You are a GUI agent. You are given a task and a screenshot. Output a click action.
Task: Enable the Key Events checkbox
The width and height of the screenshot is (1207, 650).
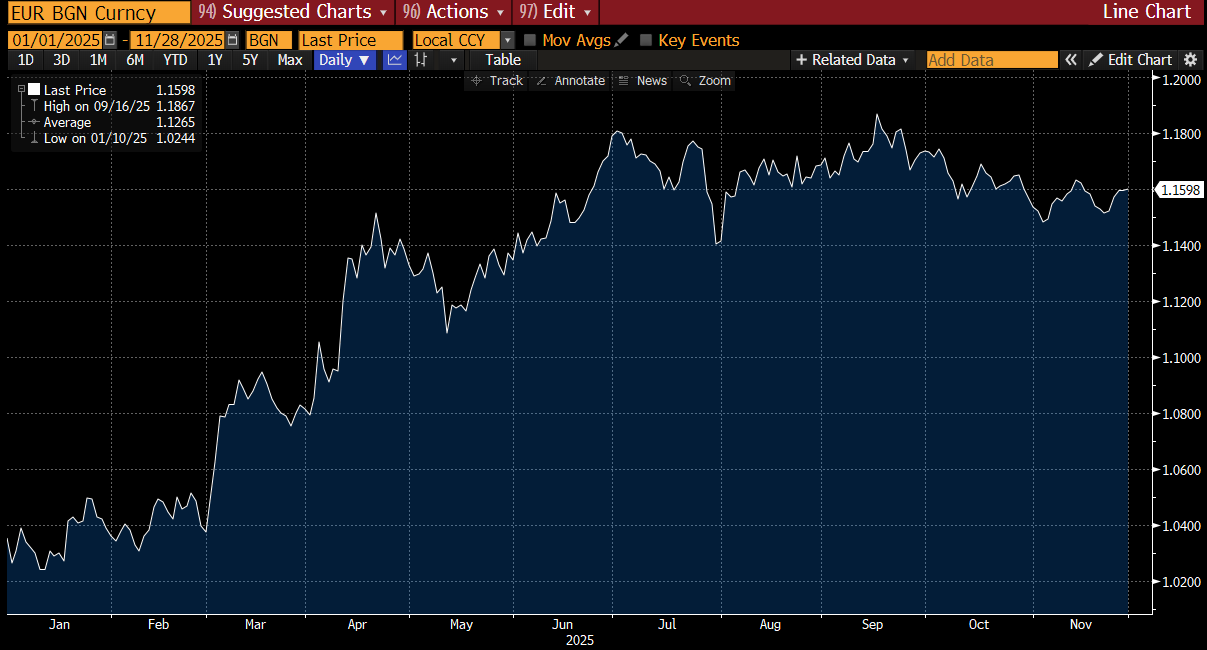pyautogui.click(x=646, y=40)
